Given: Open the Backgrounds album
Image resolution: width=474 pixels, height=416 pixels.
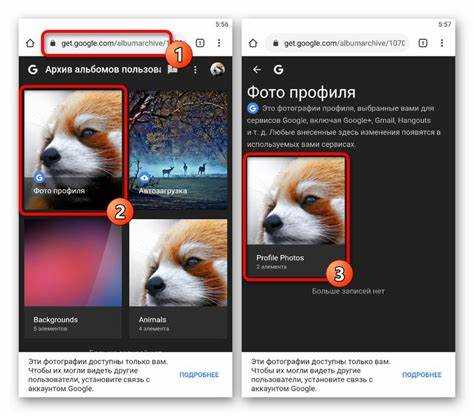Looking at the screenshot, I should pyautogui.click(x=73, y=278).
